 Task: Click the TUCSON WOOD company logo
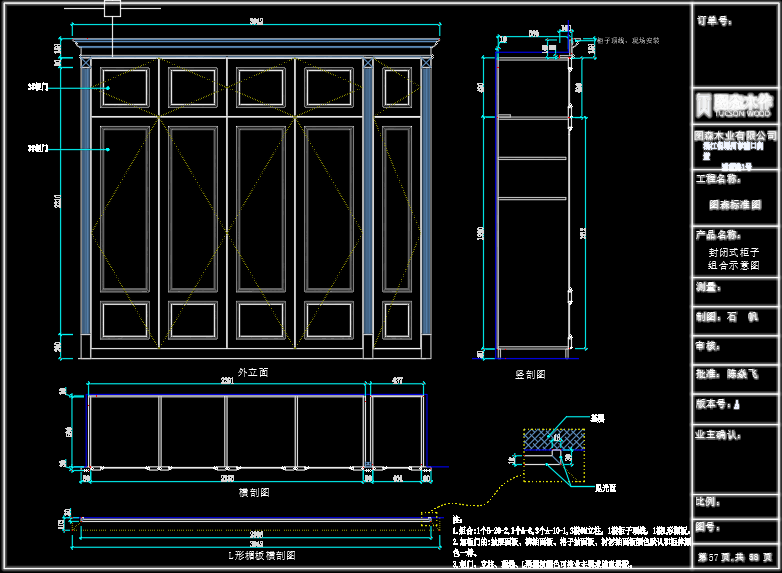[736, 105]
